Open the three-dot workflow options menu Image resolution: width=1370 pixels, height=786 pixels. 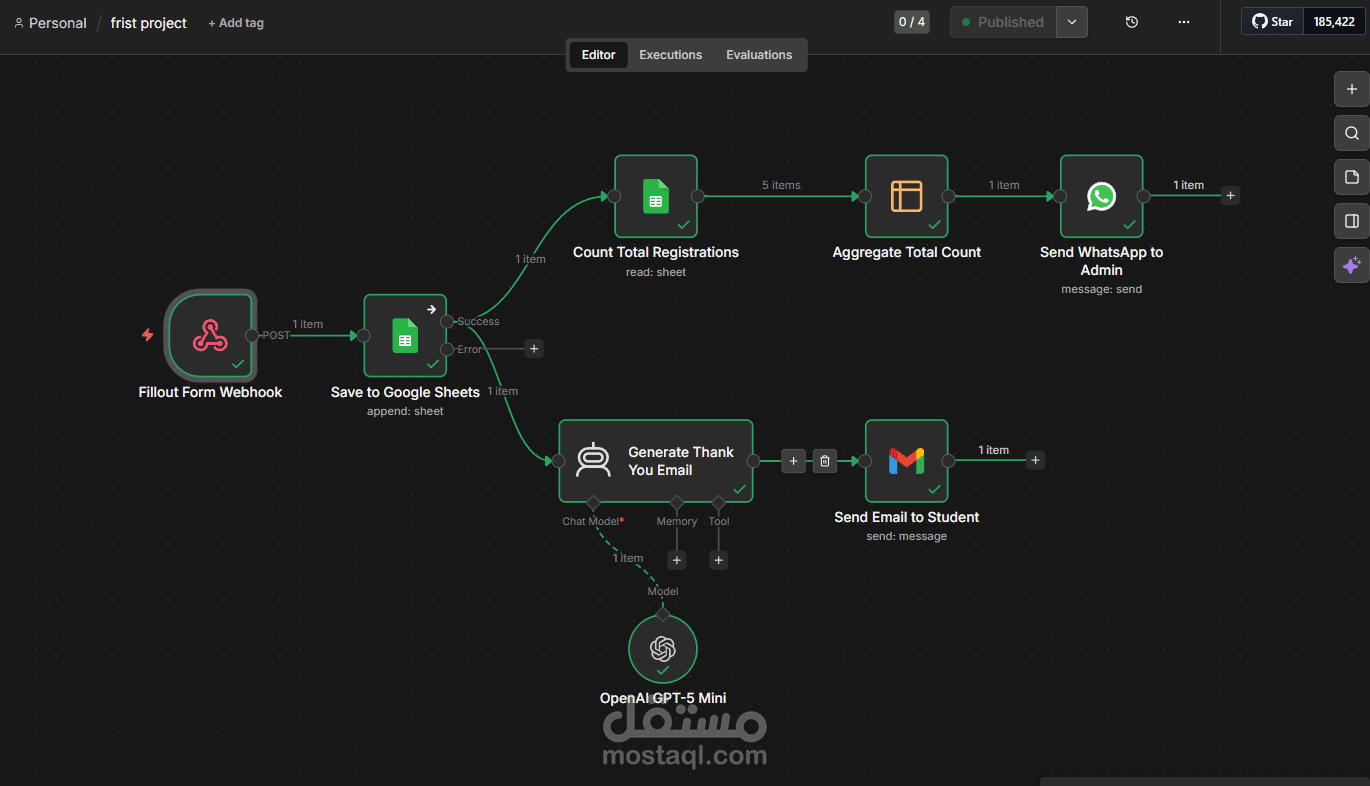pos(1184,22)
